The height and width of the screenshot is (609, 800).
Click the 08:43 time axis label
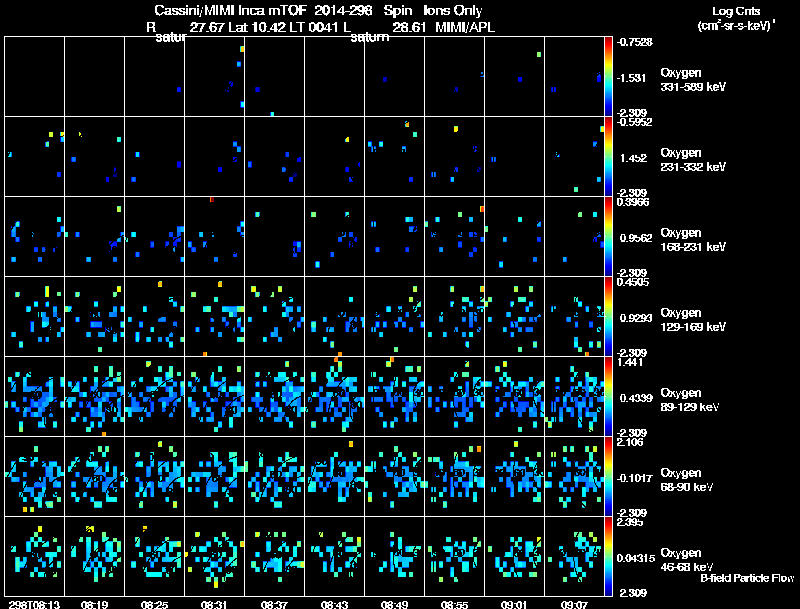335,604
